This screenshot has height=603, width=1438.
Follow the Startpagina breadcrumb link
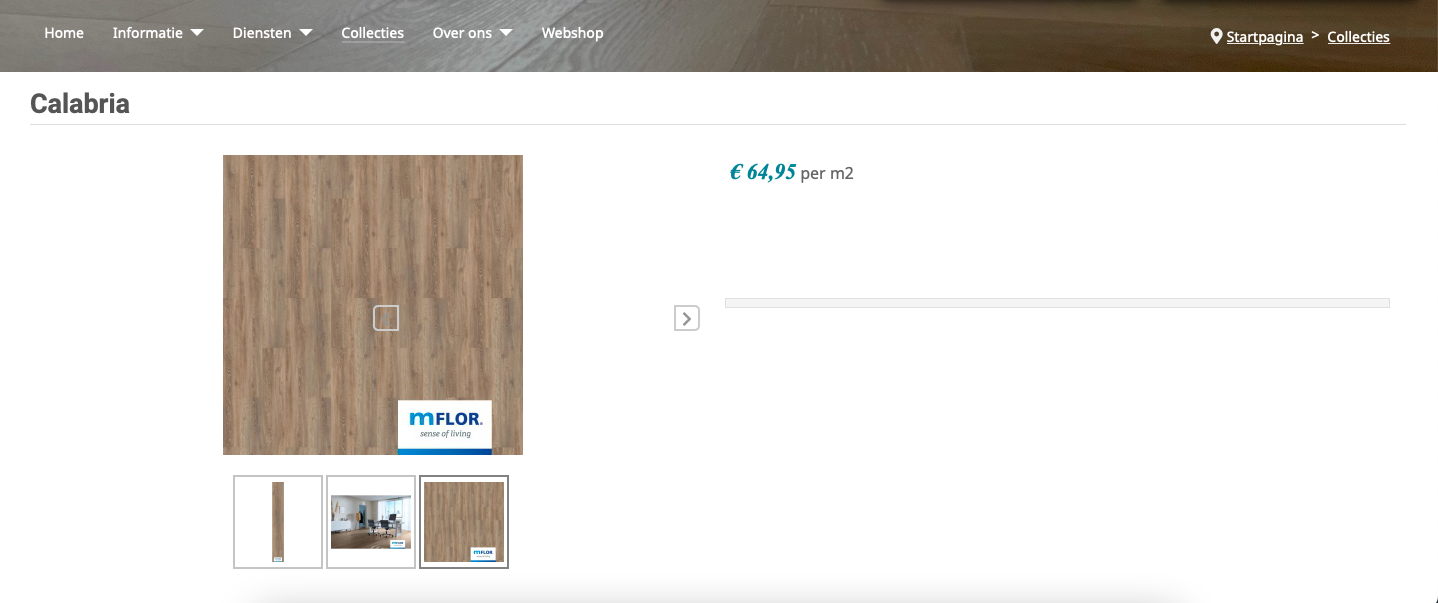point(1265,37)
